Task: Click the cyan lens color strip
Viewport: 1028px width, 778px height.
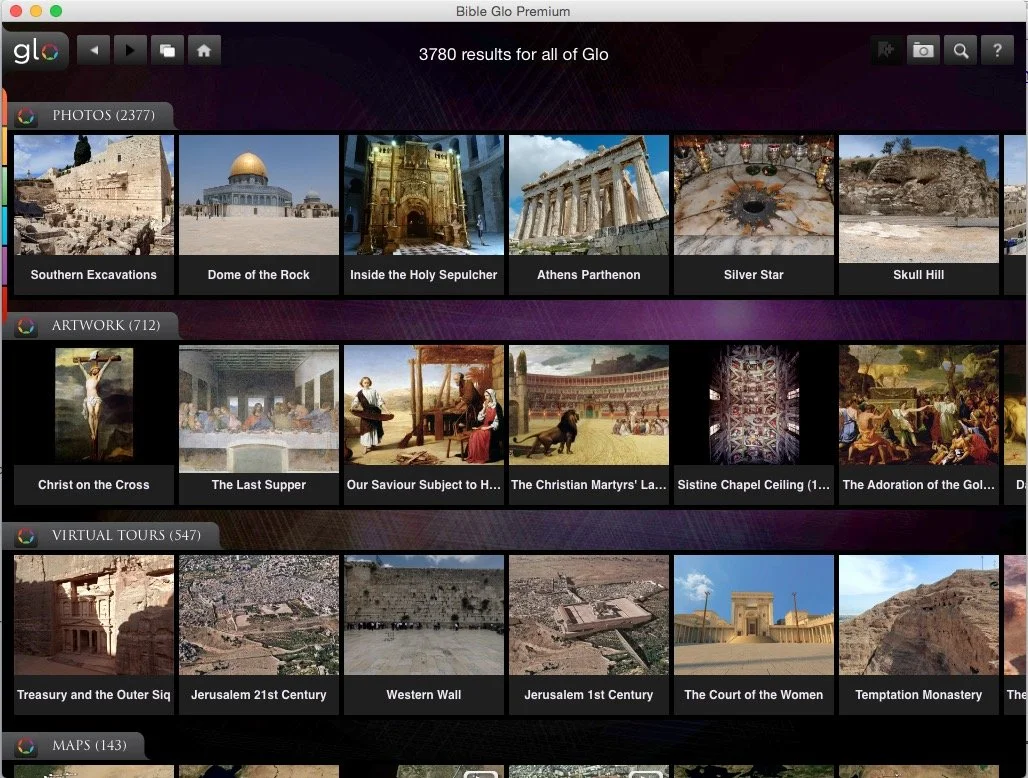Action: [x=4, y=225]
